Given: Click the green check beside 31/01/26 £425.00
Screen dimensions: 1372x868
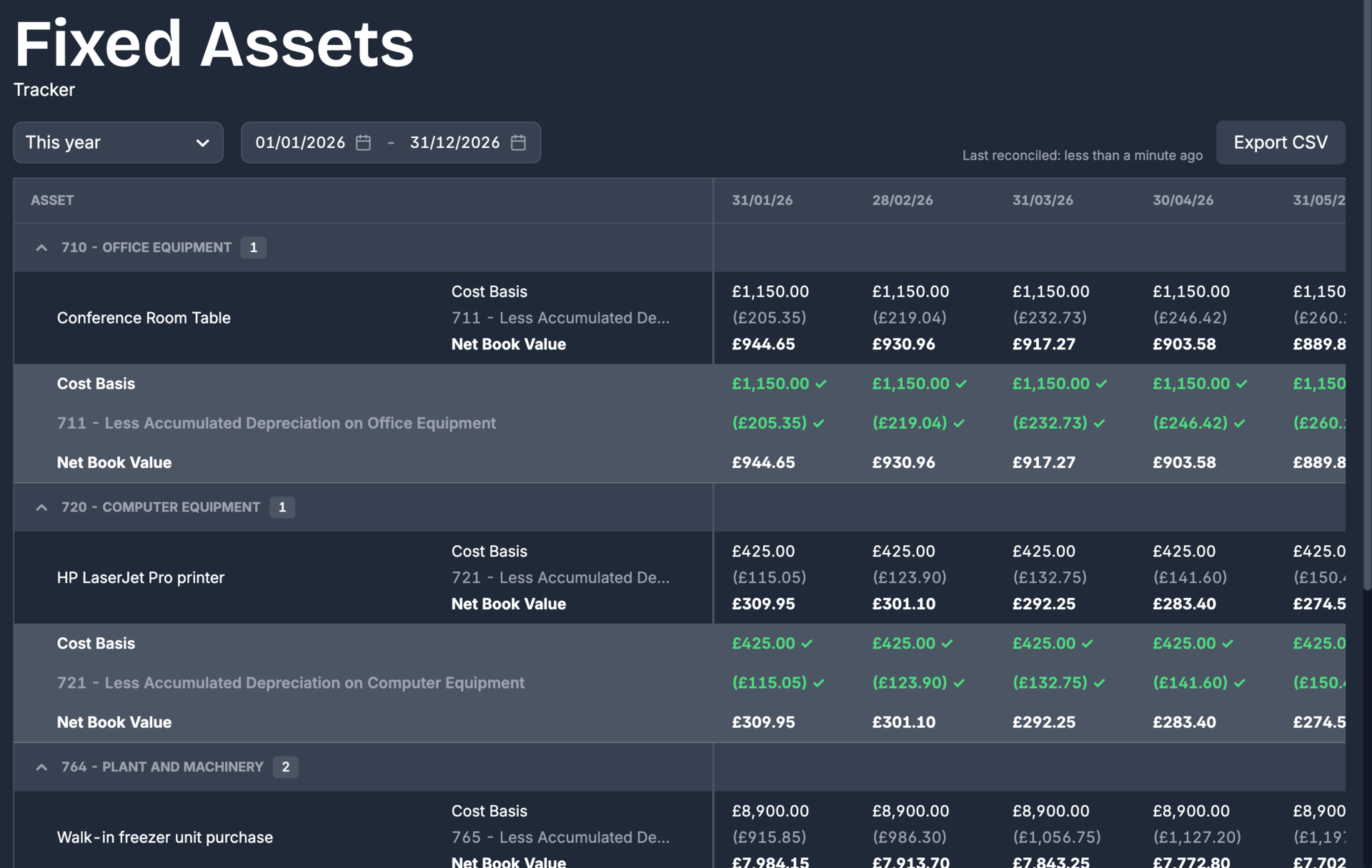Looking at the screenshot, I should pyautogui.click(x=807, y=644).
